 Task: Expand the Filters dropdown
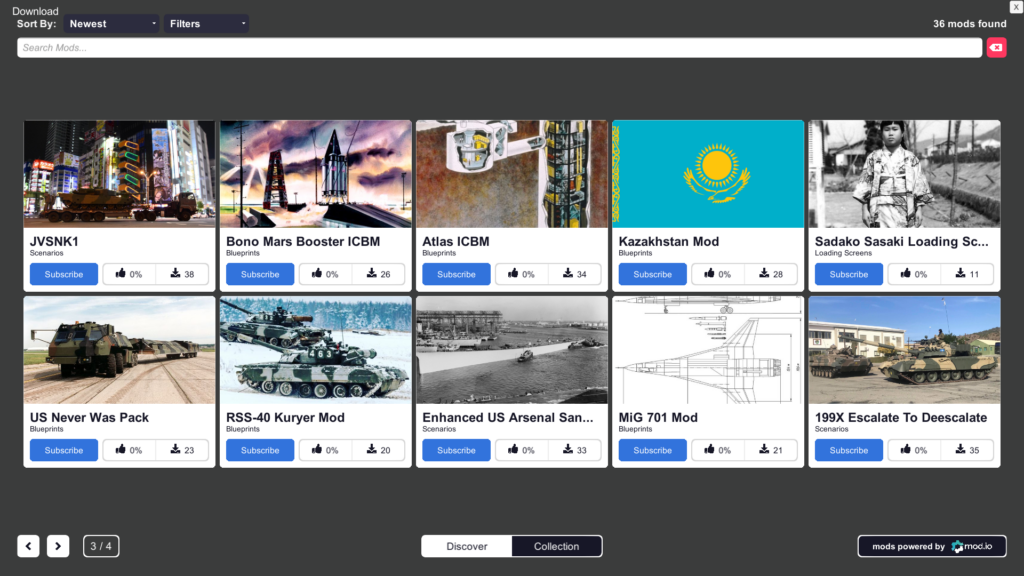pos(207,23)
